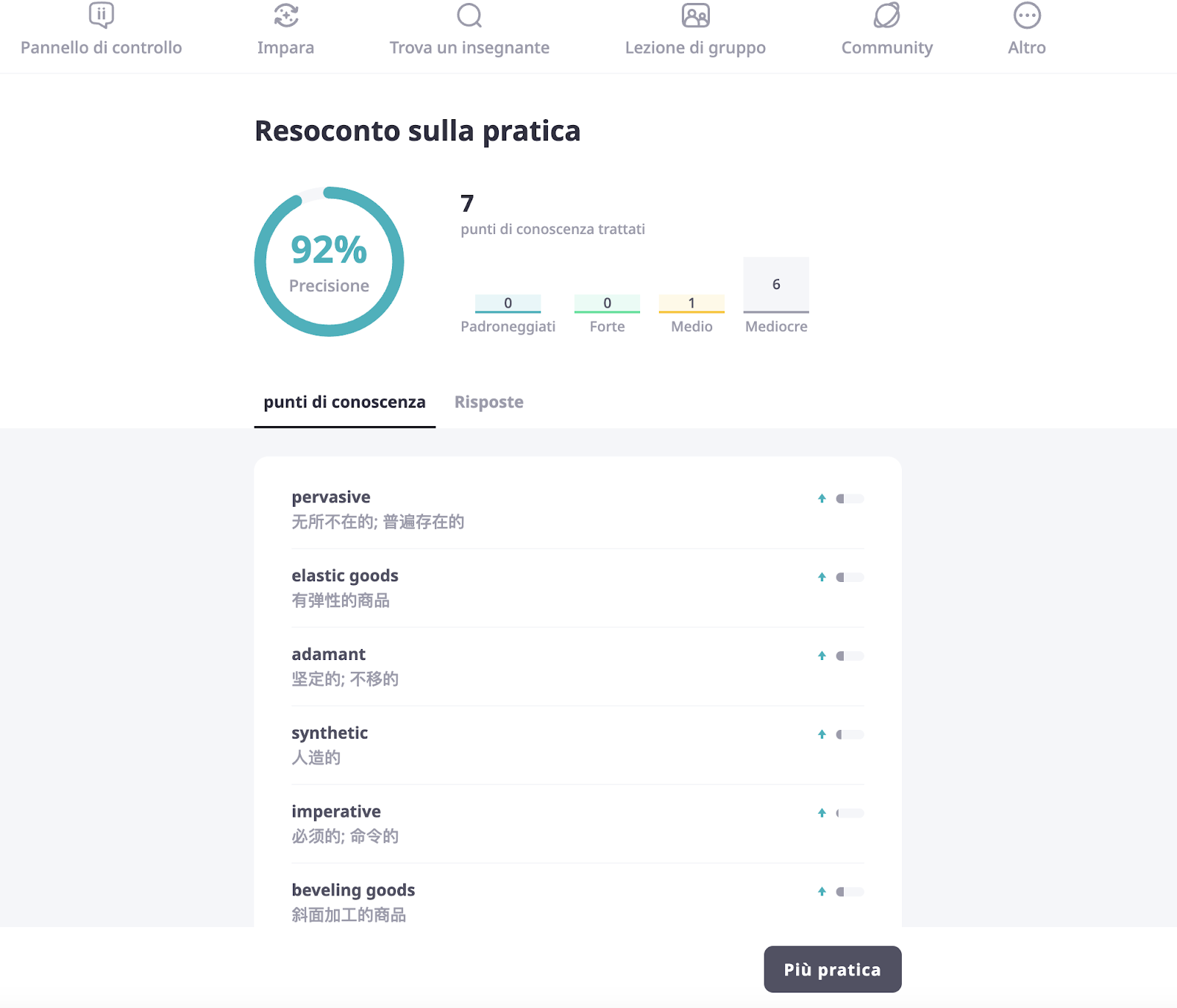
Task: Click the mastery progress bar for synthetic
Action: pos(850,735)
